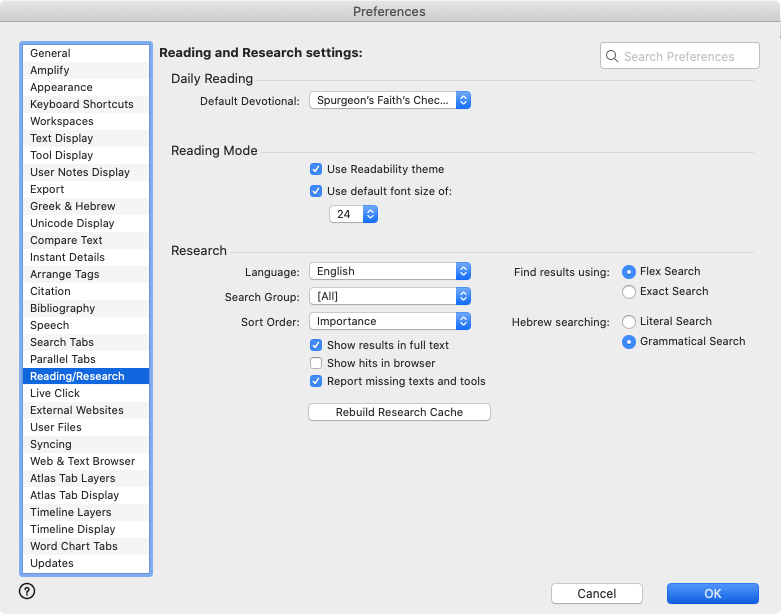
Task: Uncheck Use default font size option
Action: [316, 191]
